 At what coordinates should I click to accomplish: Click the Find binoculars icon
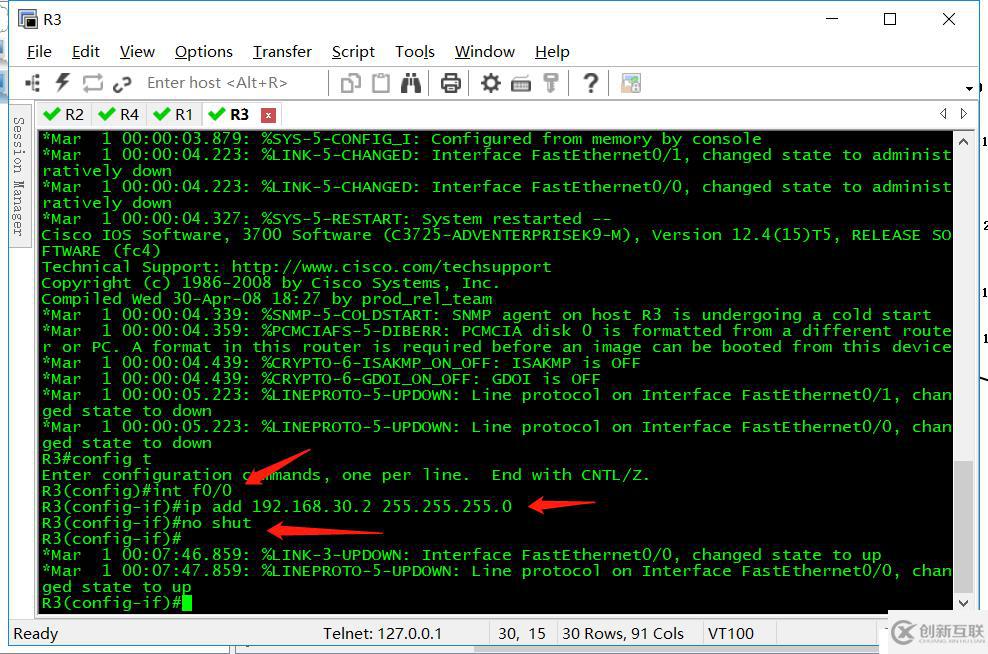pyautogui.click(x=411, y=83)
